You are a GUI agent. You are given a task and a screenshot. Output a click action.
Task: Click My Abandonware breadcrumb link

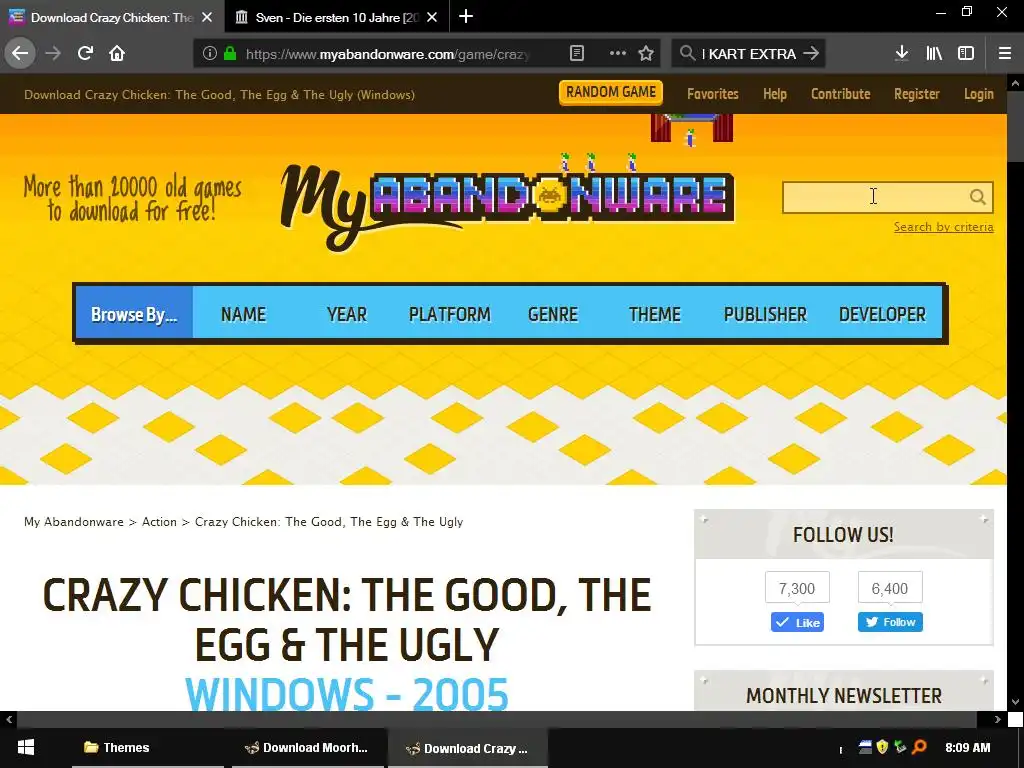coord(74,522)
